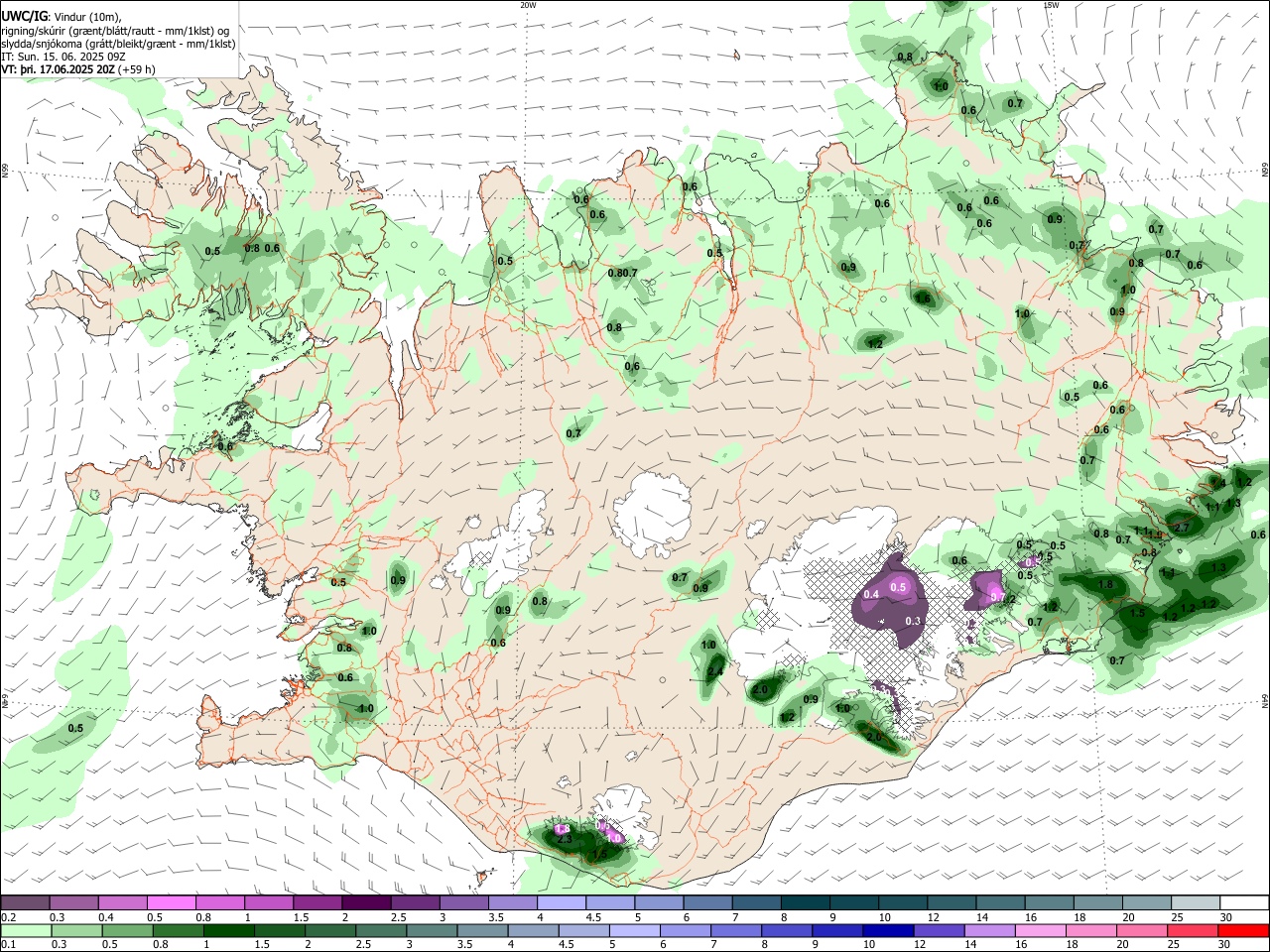The height and width of the screenshot is (952, 1270).
Task: Select the deep navy blue swatch labeled 10
Action: [x=888, y=930]
